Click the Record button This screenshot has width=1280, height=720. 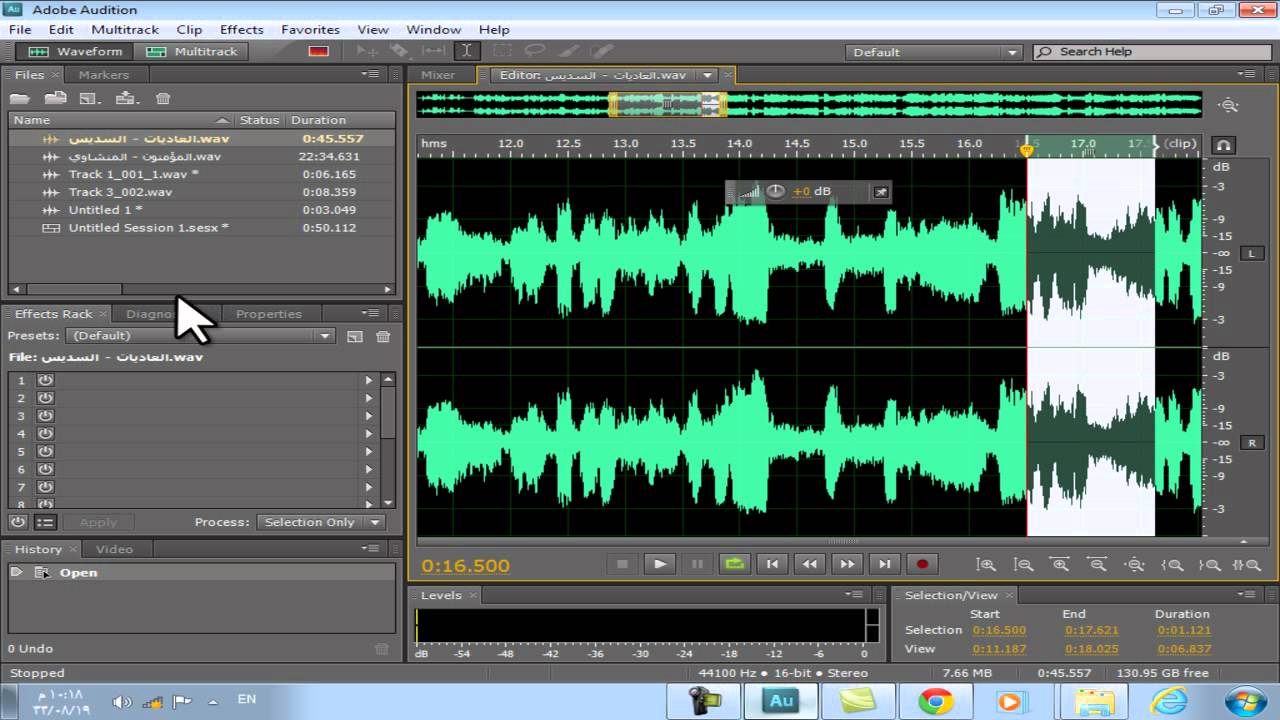(922, 564)
